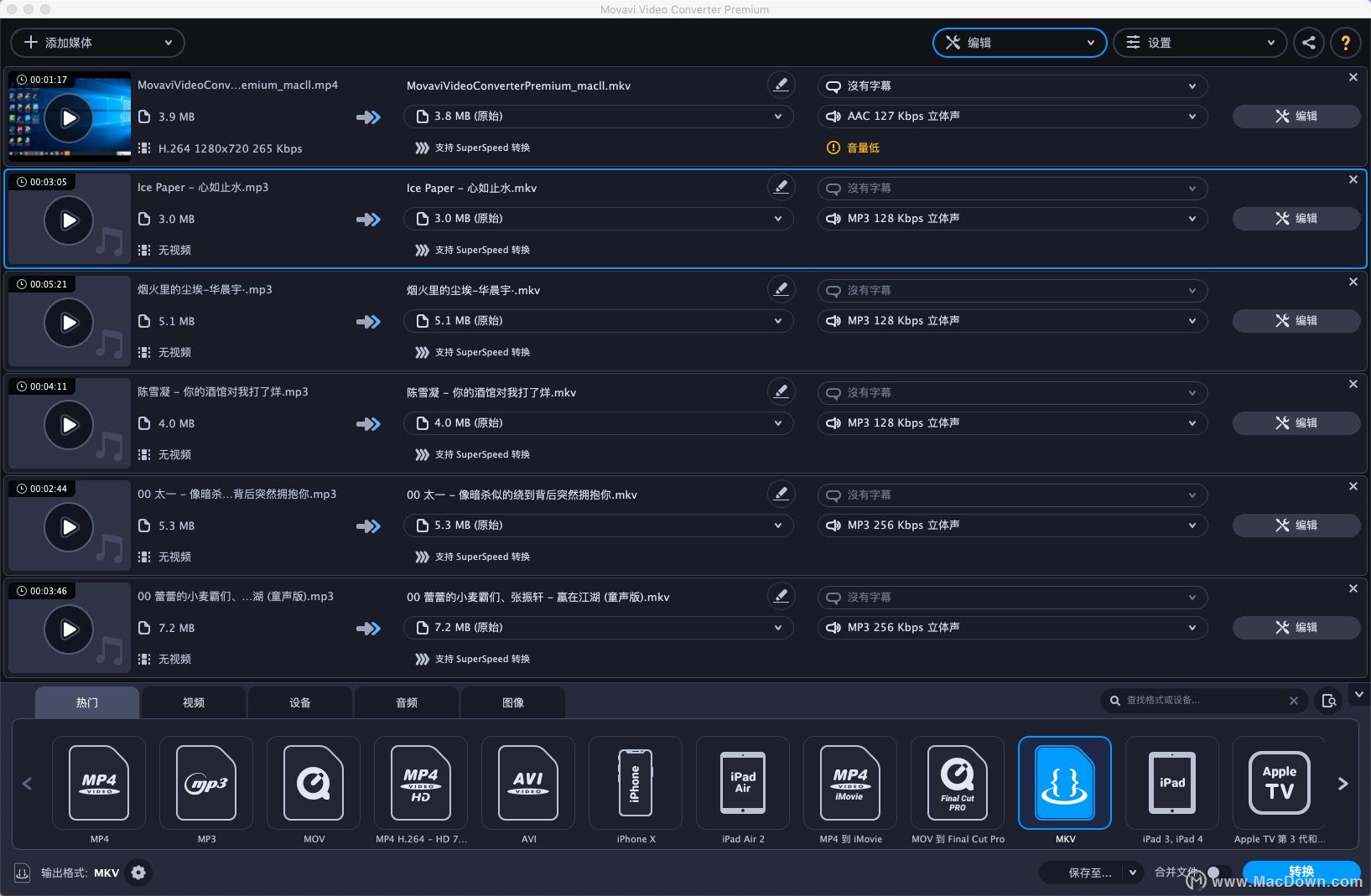
Task: Rename 陈雪凝 output file via pencil icon
Action: click(x=781, y=391)
